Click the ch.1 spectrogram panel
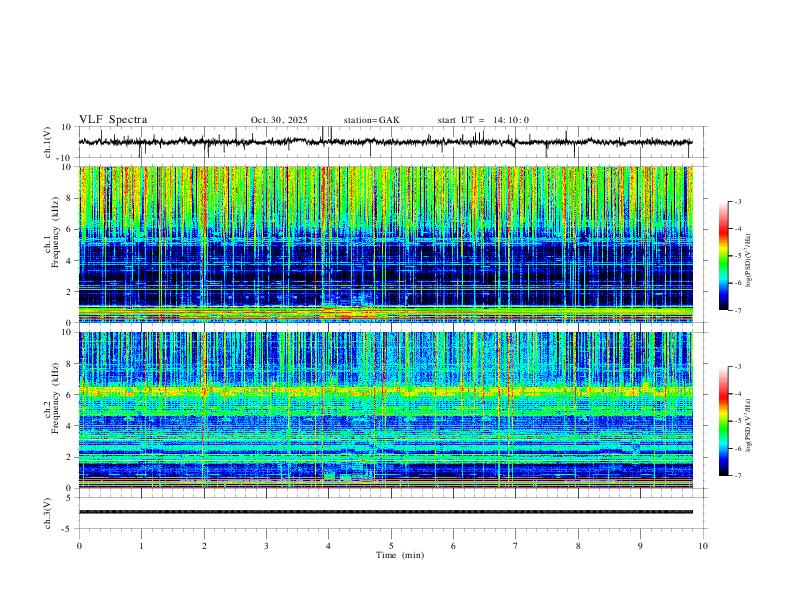This screenshot has width=792, height=612. pyautogui.click(x=385, y=244)
